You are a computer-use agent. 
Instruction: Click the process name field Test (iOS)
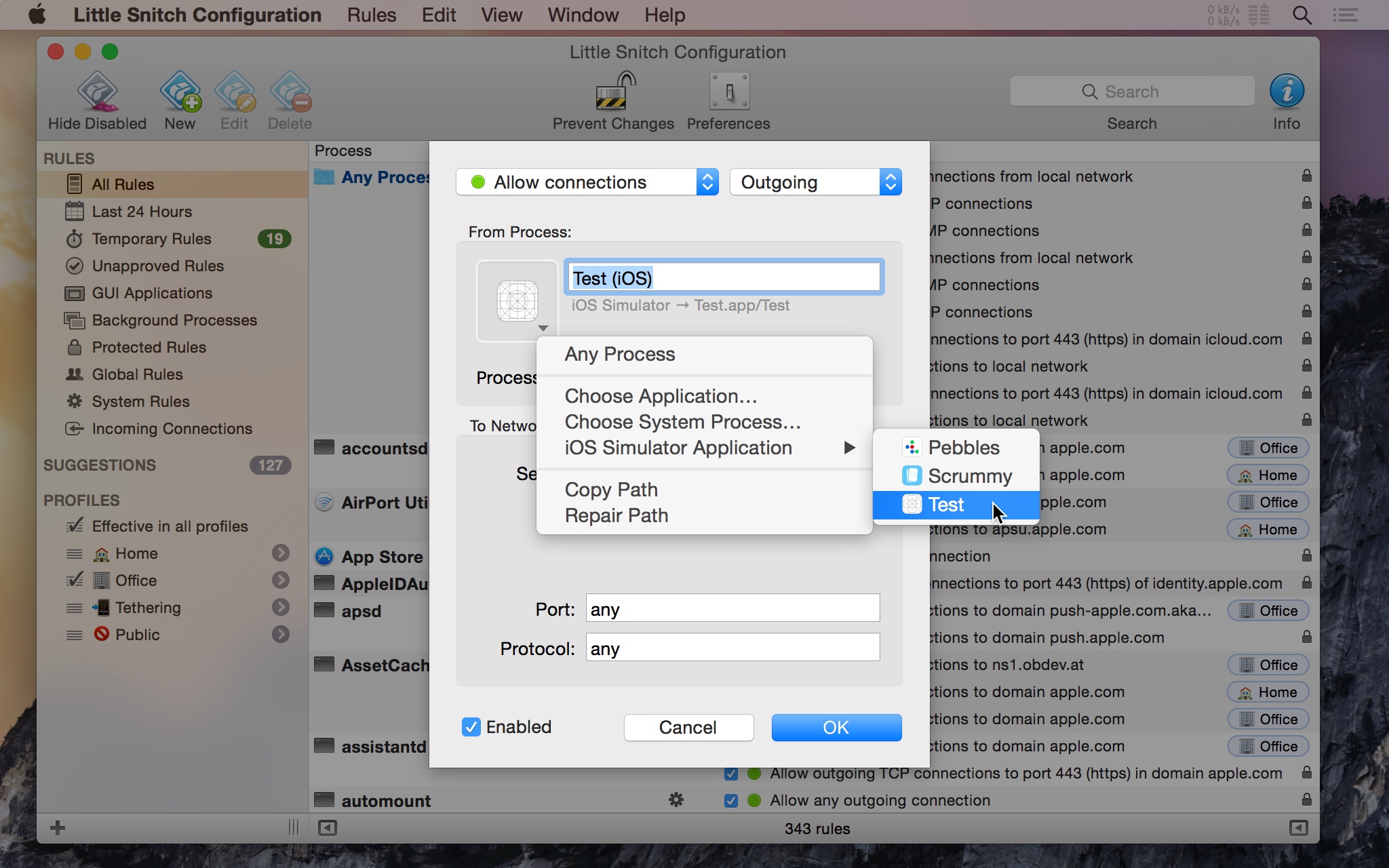[724, 277]
